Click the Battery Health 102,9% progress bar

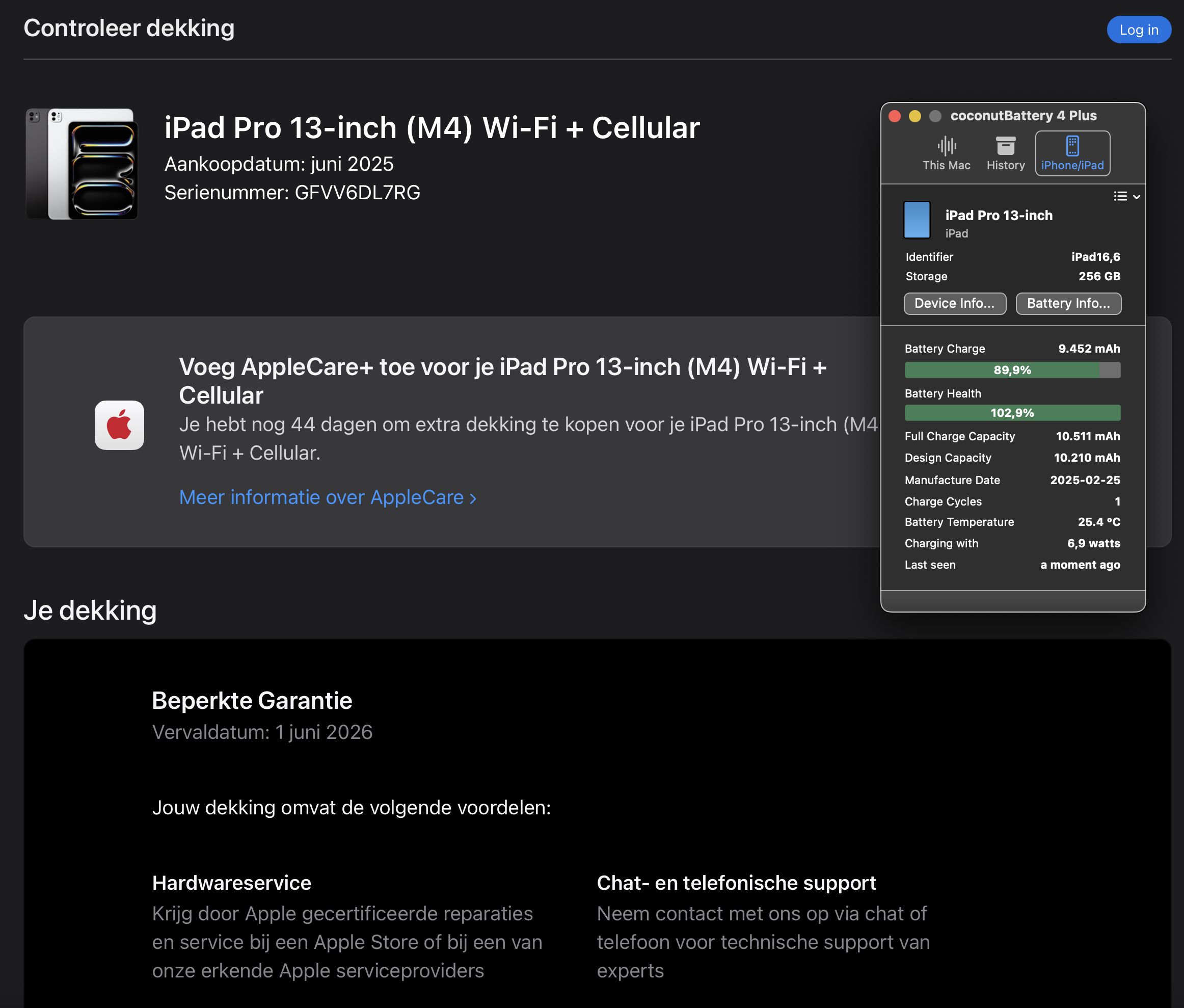tap(1012, 413)
